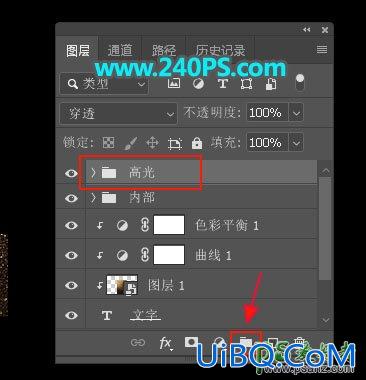
Task: Expand the 内部 group chevron
Action: [93, 198]
